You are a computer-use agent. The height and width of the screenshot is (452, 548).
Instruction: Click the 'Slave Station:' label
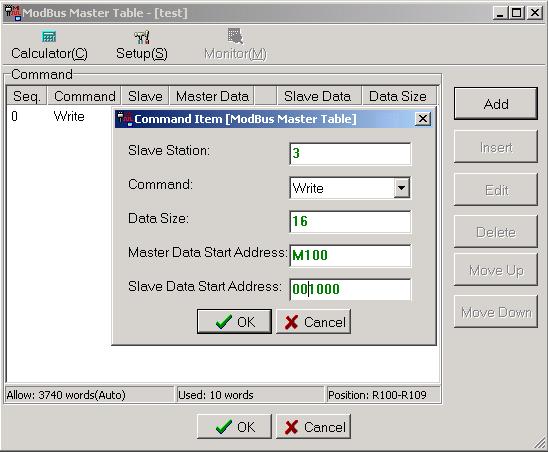click(x=169, y=150)
